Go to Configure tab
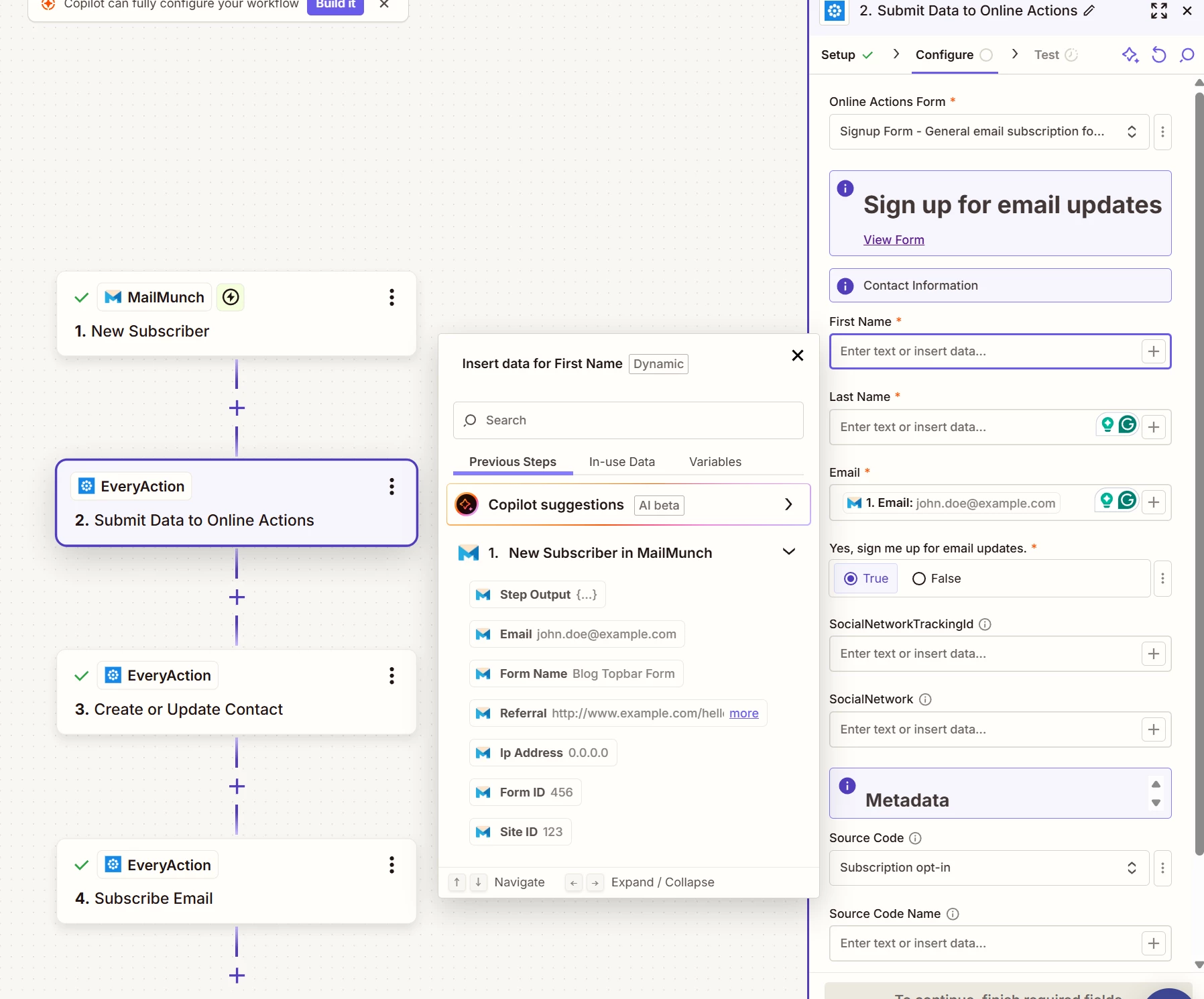Viewport: 1204px width, 999px height. [954, 55]
